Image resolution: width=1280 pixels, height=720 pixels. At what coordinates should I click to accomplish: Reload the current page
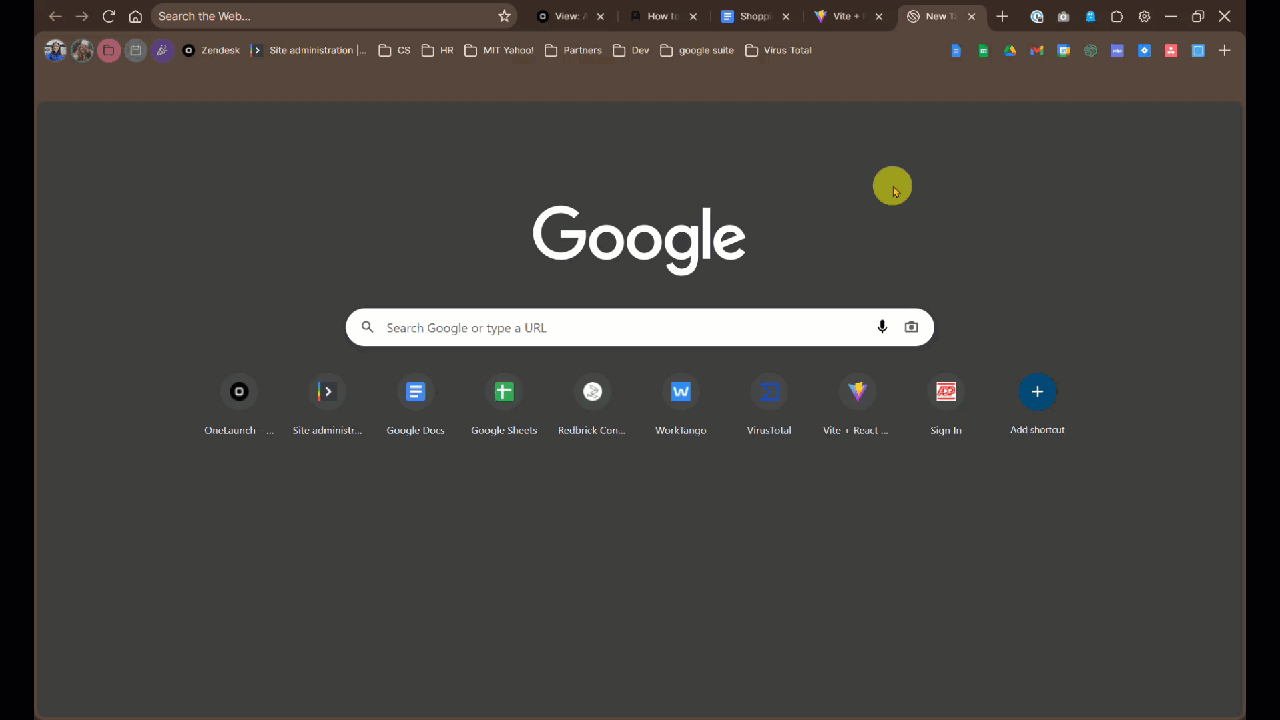[109, 16]
